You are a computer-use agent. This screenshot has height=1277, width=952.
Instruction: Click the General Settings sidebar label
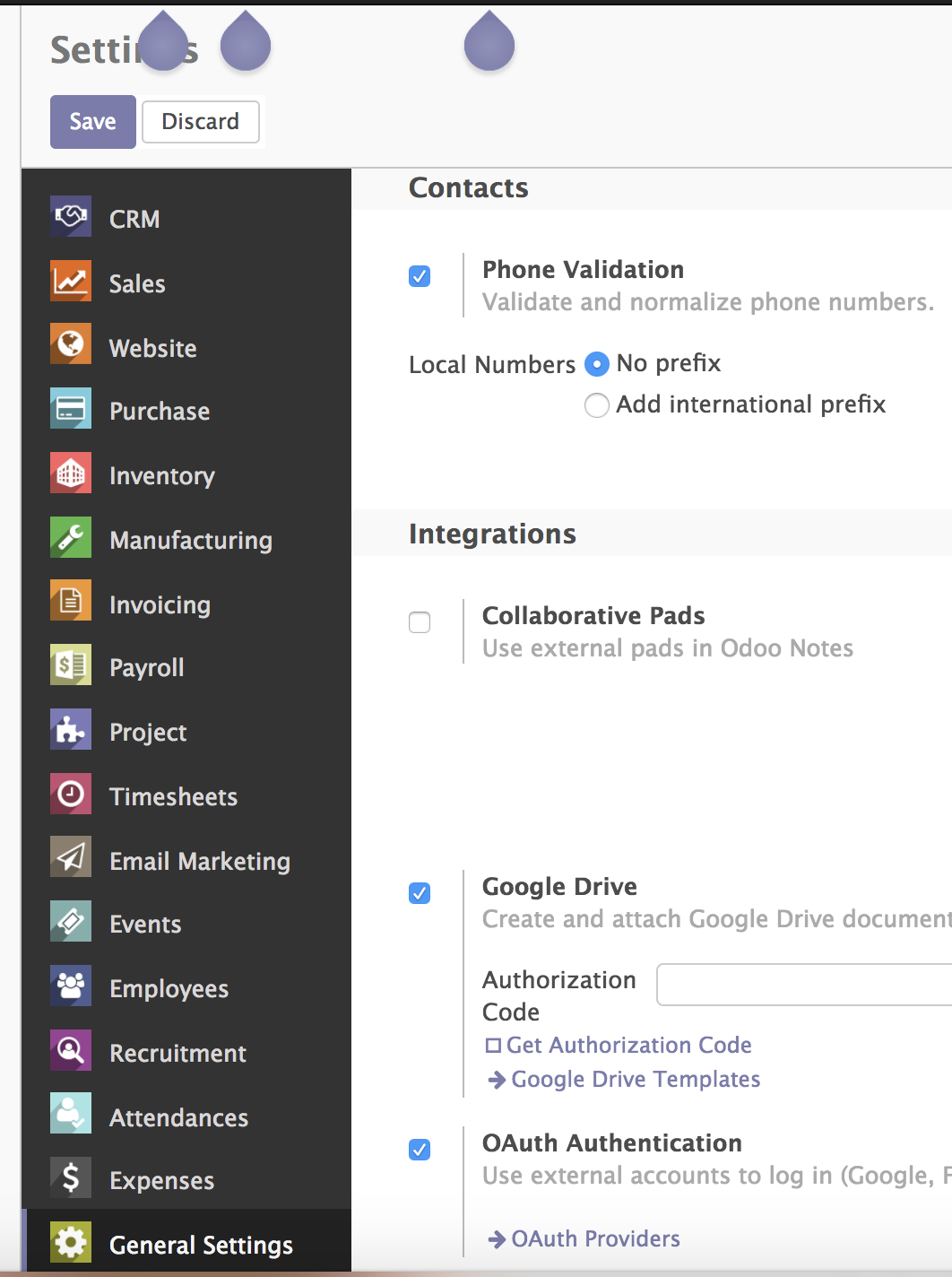tap(201, 1246)
